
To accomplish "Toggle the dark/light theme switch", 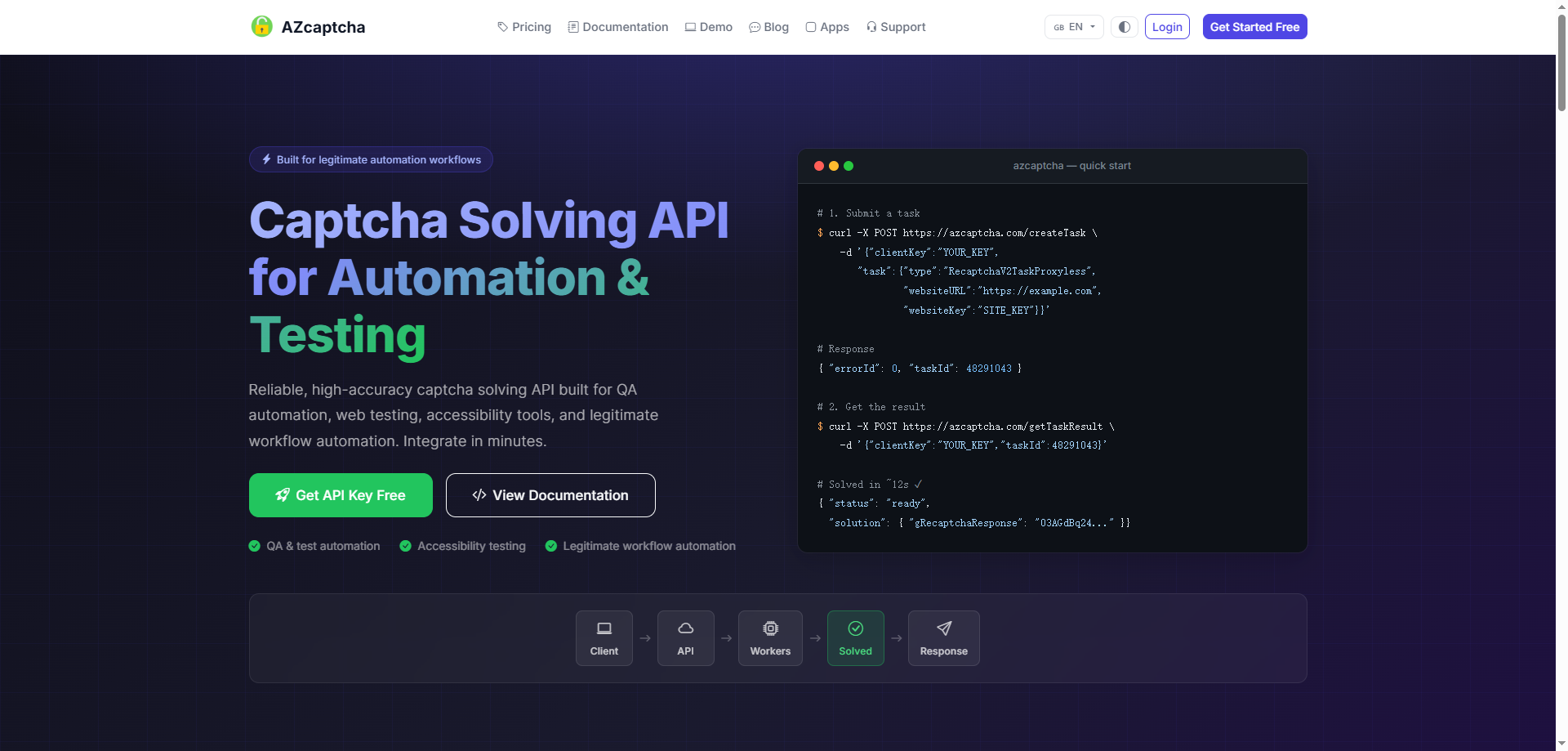I will coord(1125,27).
